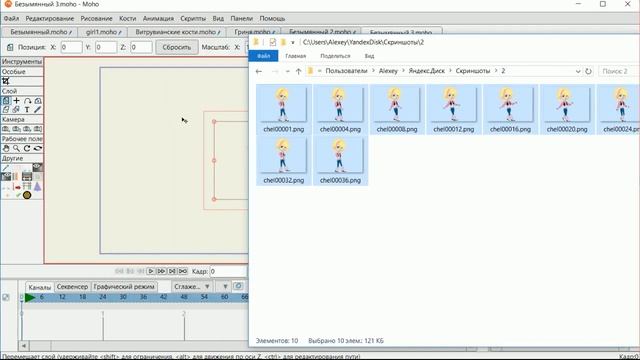The image size is (640, 360).
Task: Go up one folder in Explorer
Action: [x=298, y=71]
